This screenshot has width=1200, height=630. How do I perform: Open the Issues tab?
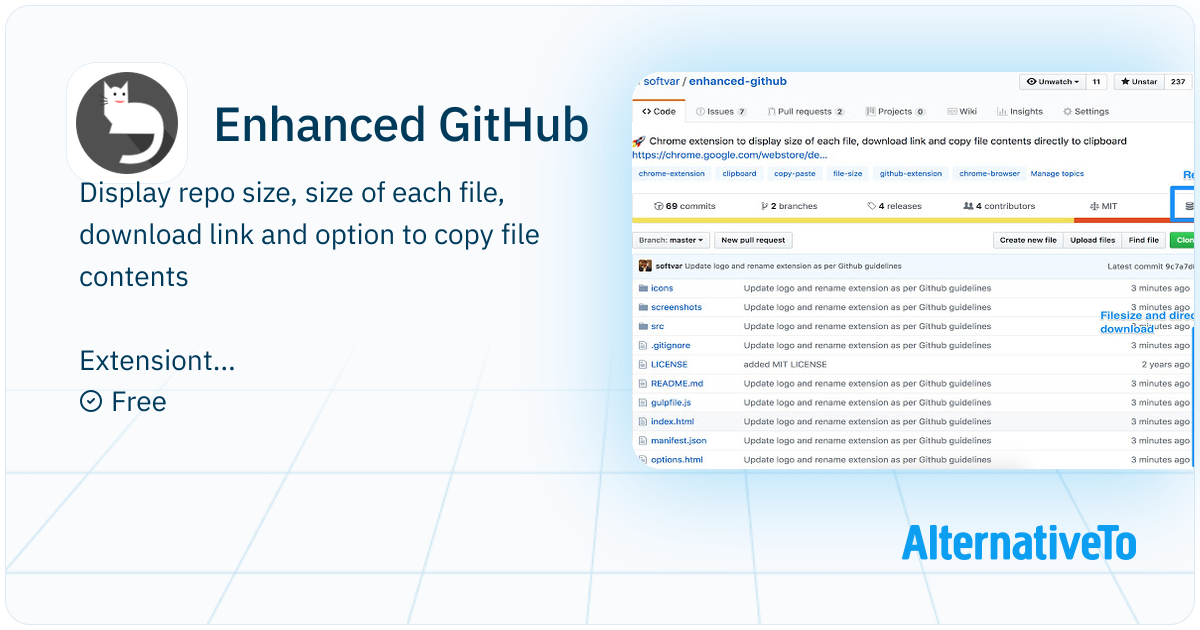[x=722, y=112]
